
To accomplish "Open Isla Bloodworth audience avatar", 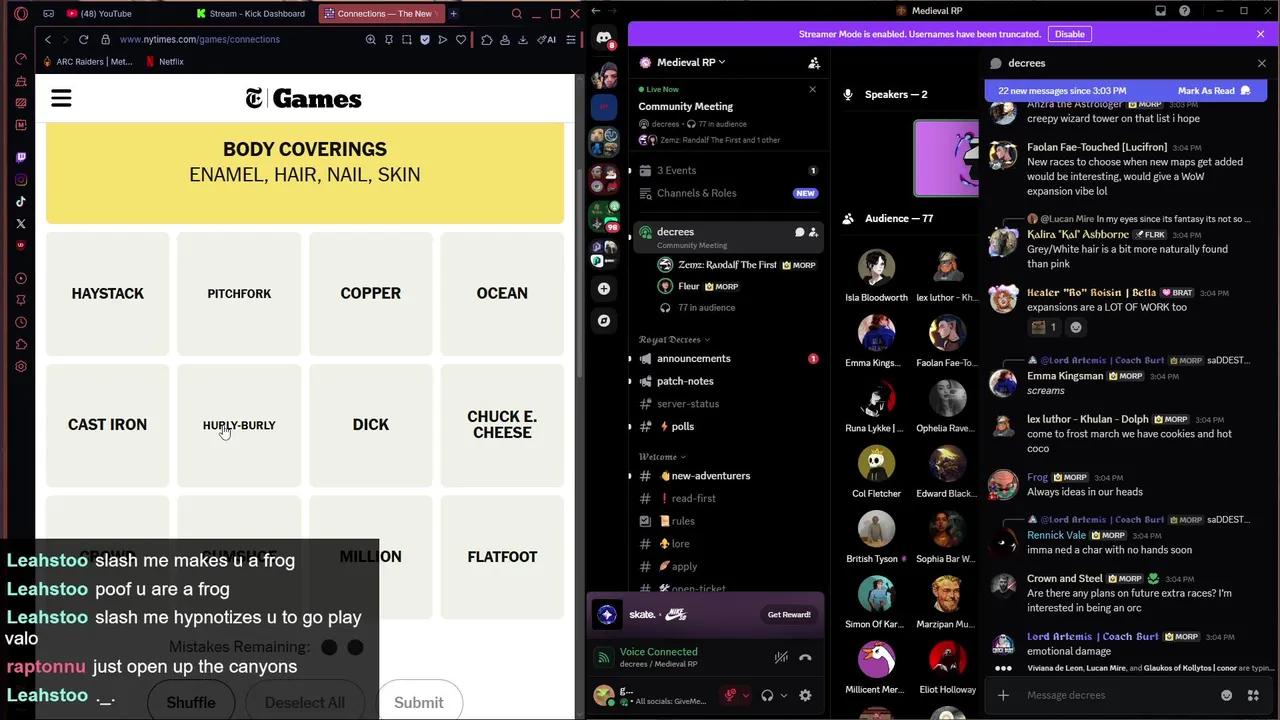I will coord(876,268).
